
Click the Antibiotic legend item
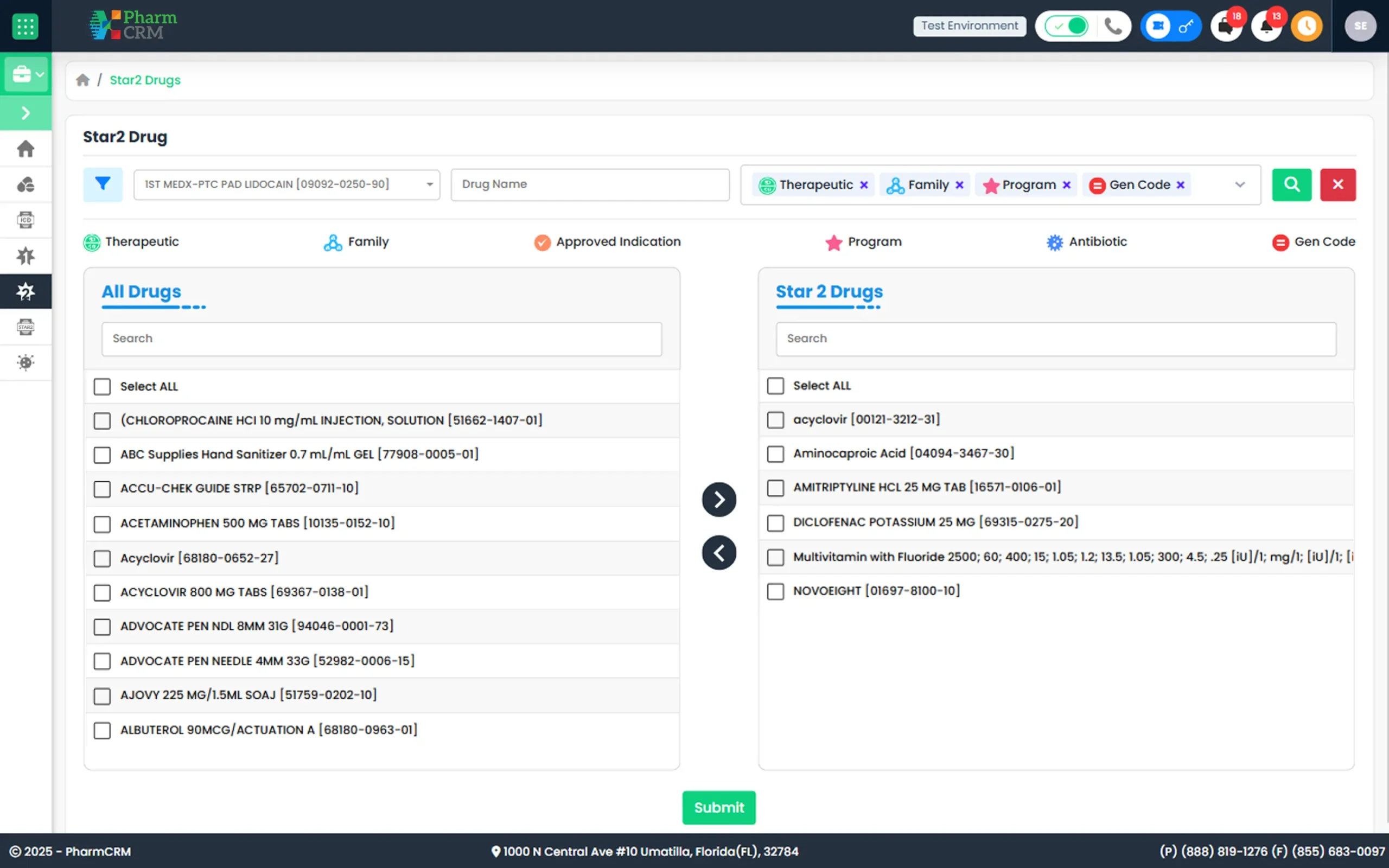pos(1087,242)
